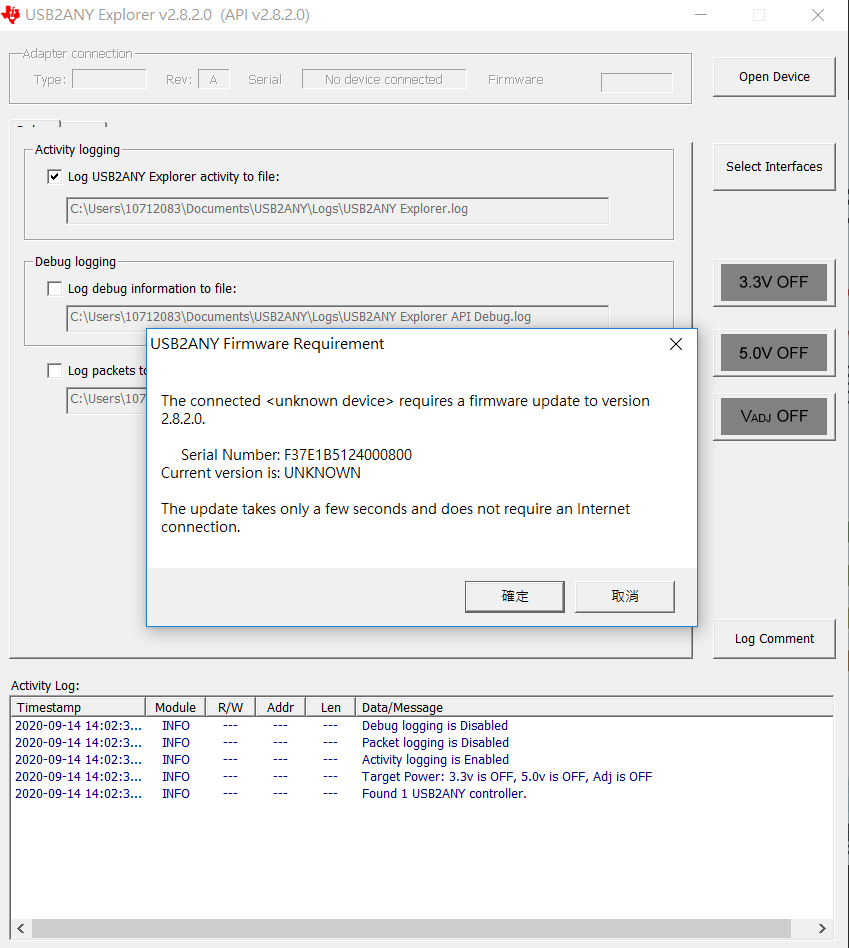The width and height of the screenshot is (849, 948).
Task: Click the serial number F37E1B5124000800 text
Action: coord(348,455)
